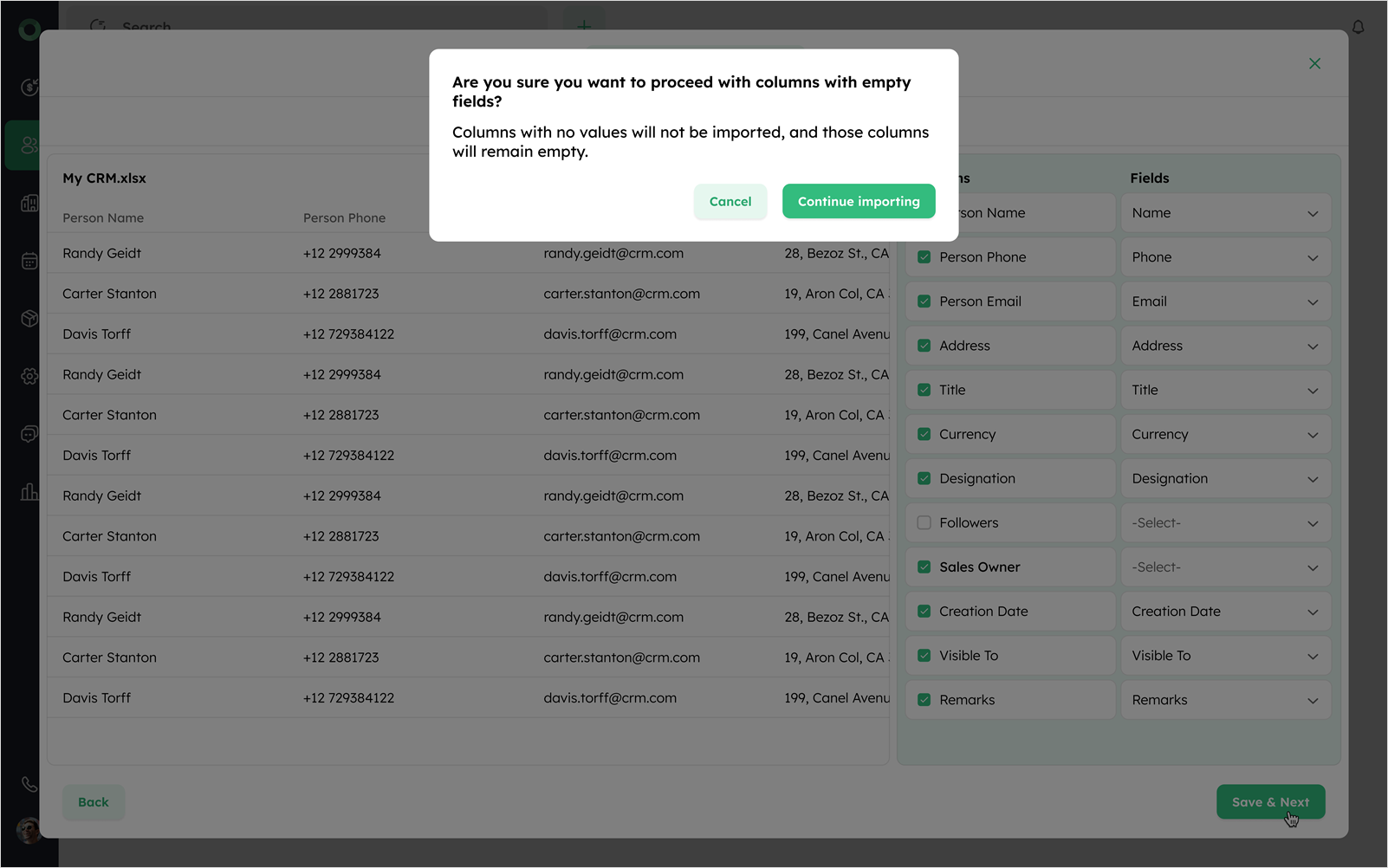Image resolution: width=1388 pixels, height=868 pixels.
Task: Click the phone icon in the sidebar
Action: (x=29, y=784)
